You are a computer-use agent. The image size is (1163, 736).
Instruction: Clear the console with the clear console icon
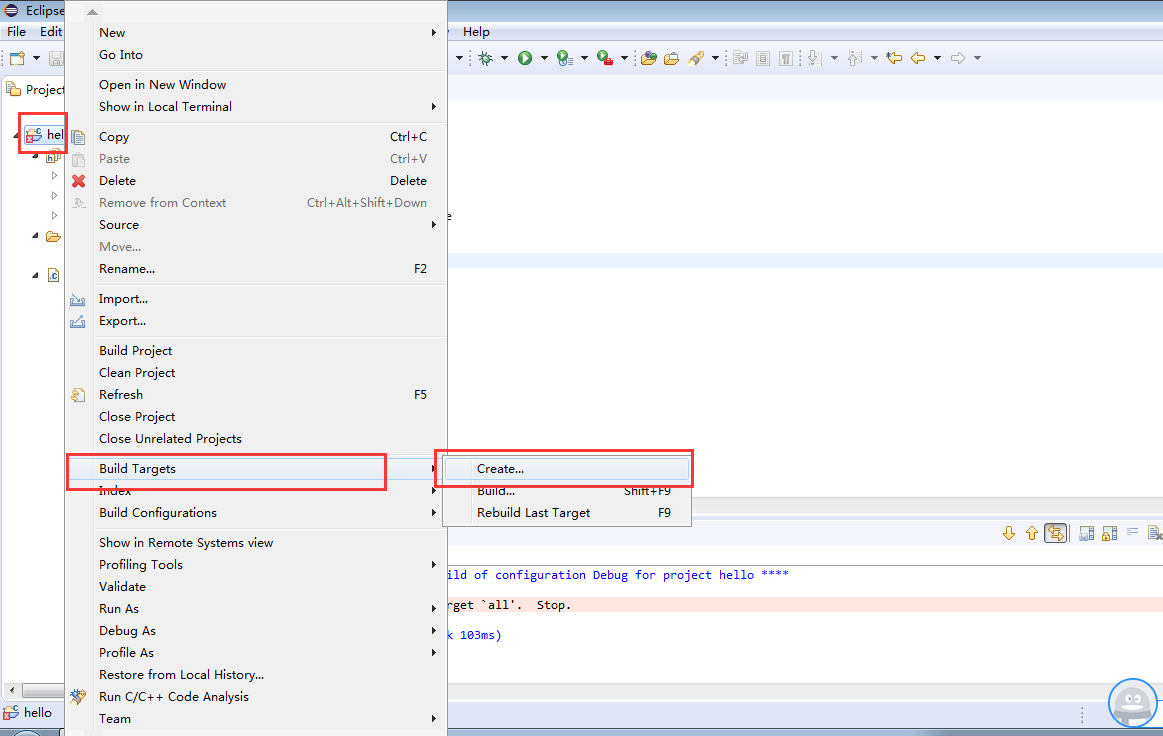pos(1154,533)
